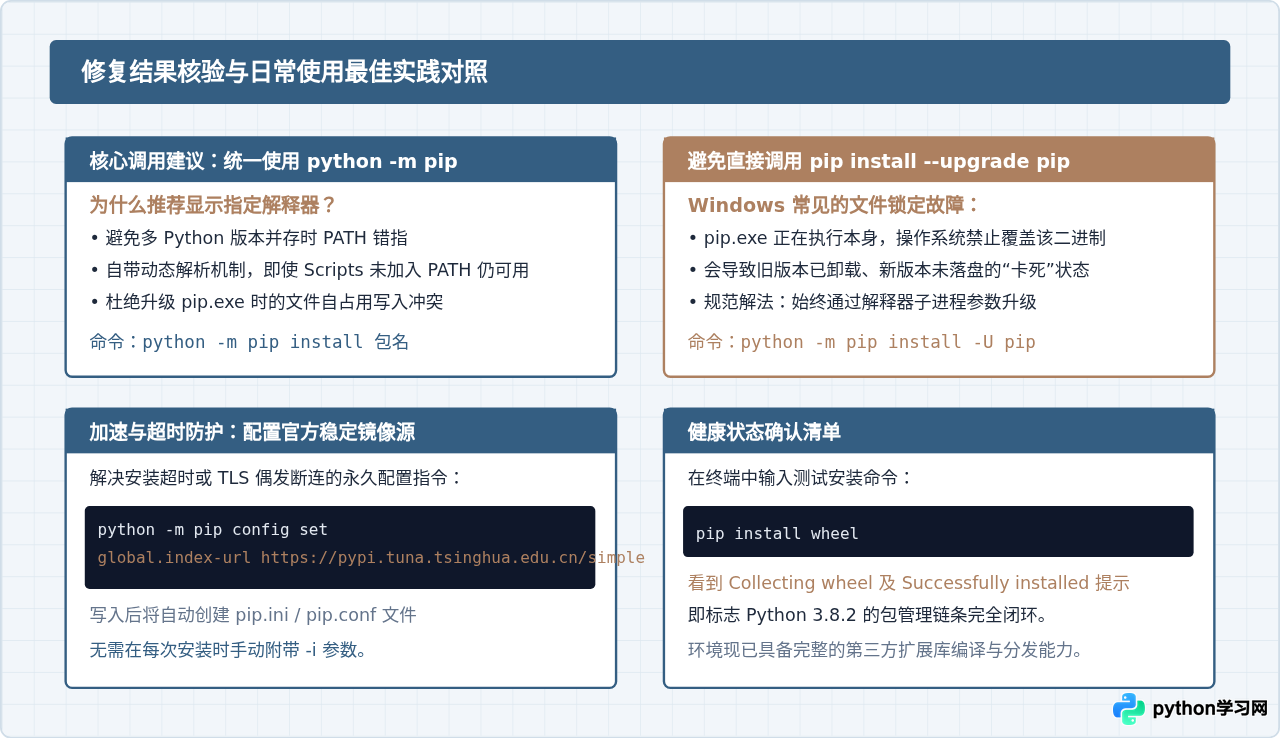Click the code line 'python -m pip config set'
Viewport: 1280px width, 738px height.
pyautogui.click(x=213, y=530)
